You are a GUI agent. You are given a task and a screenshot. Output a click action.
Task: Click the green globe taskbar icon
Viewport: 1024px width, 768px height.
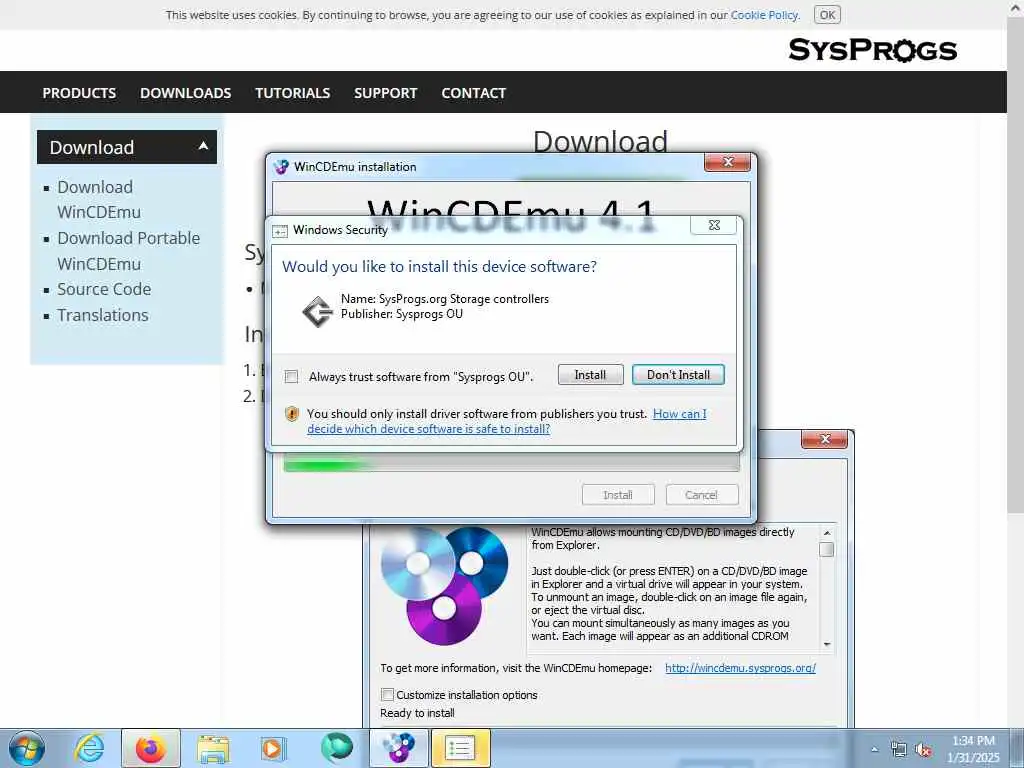click(336, 748)
